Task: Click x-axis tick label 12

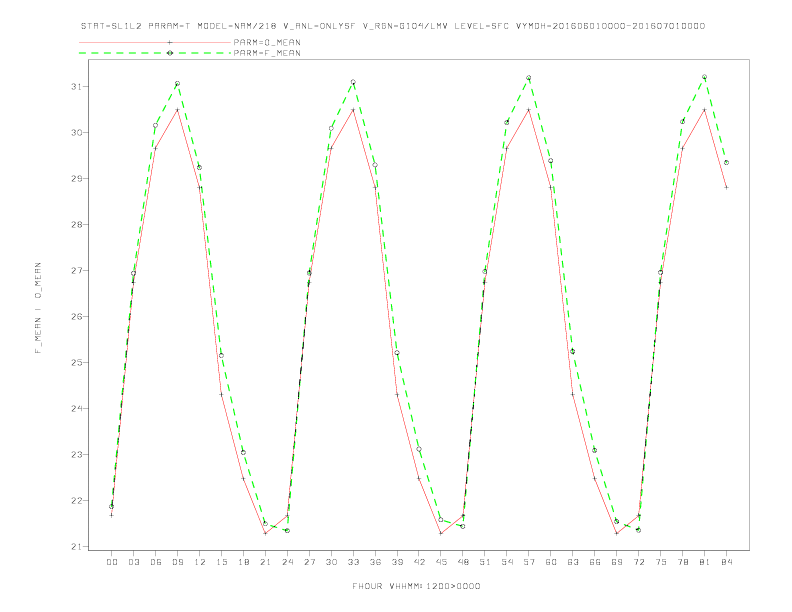Action: tap(200, 562)
